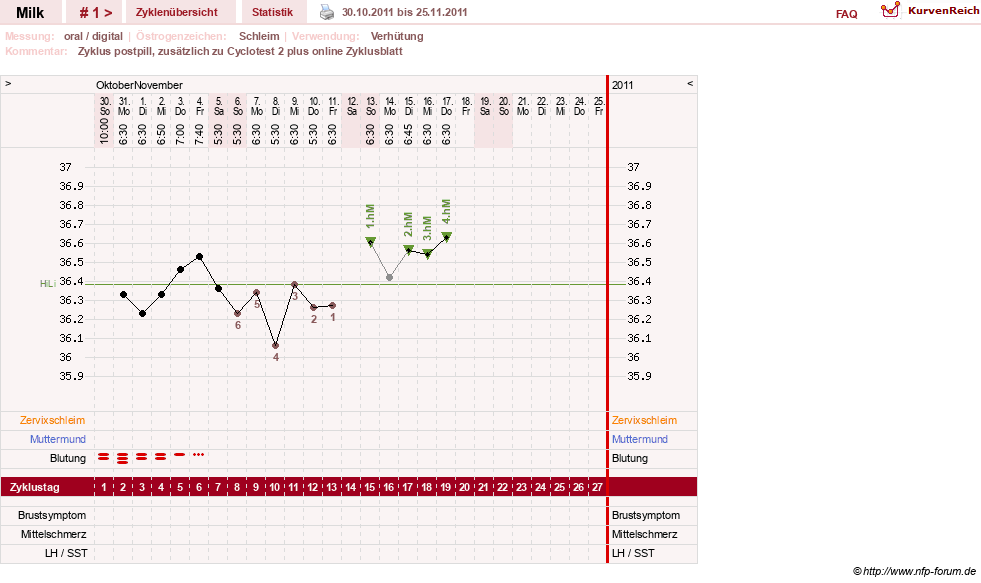This screenshot has width=981, height=583.
Task: Click the green HLi coverline label
Action: [x=48, y=284]
